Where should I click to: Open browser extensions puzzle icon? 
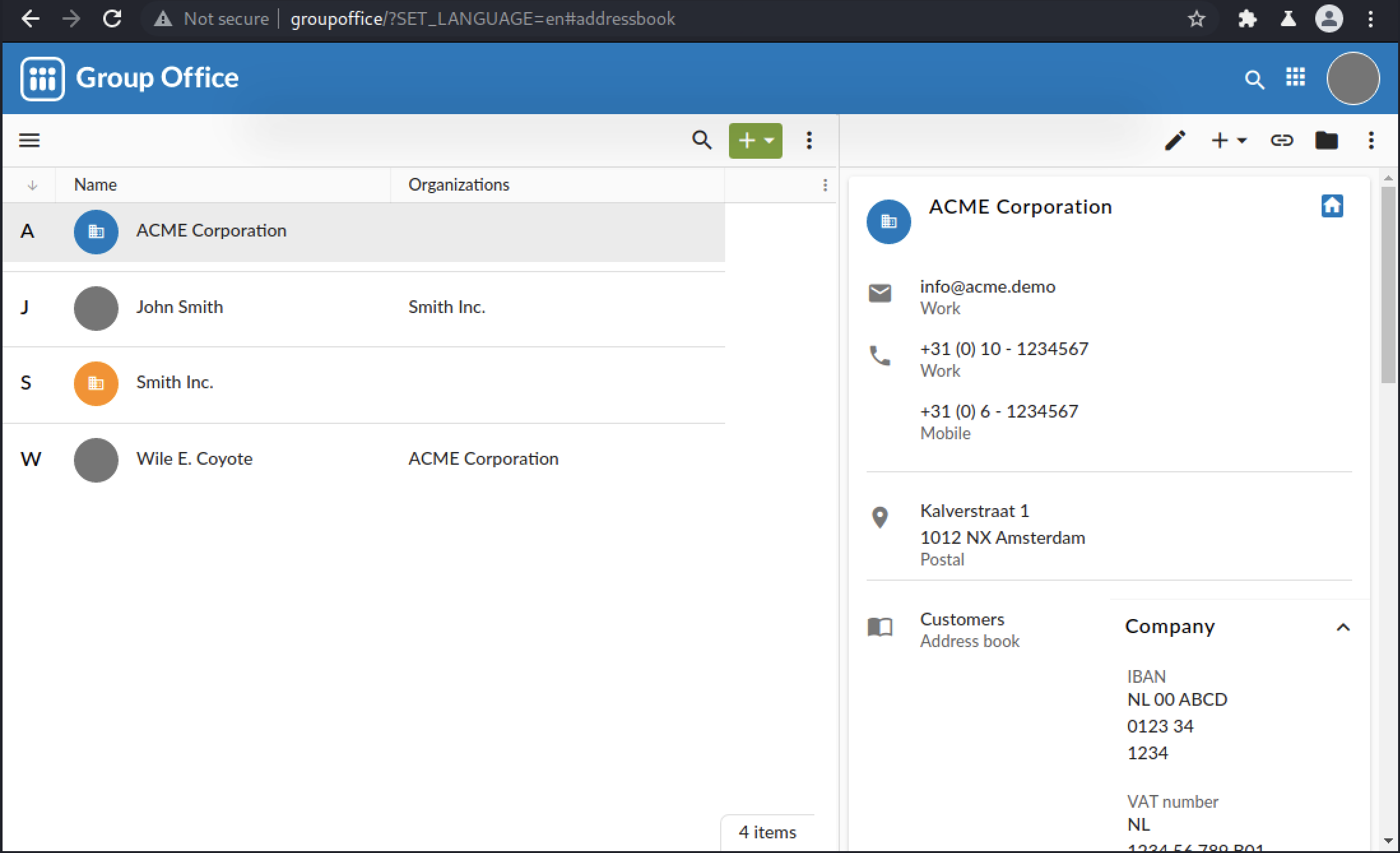(1247, 18)
